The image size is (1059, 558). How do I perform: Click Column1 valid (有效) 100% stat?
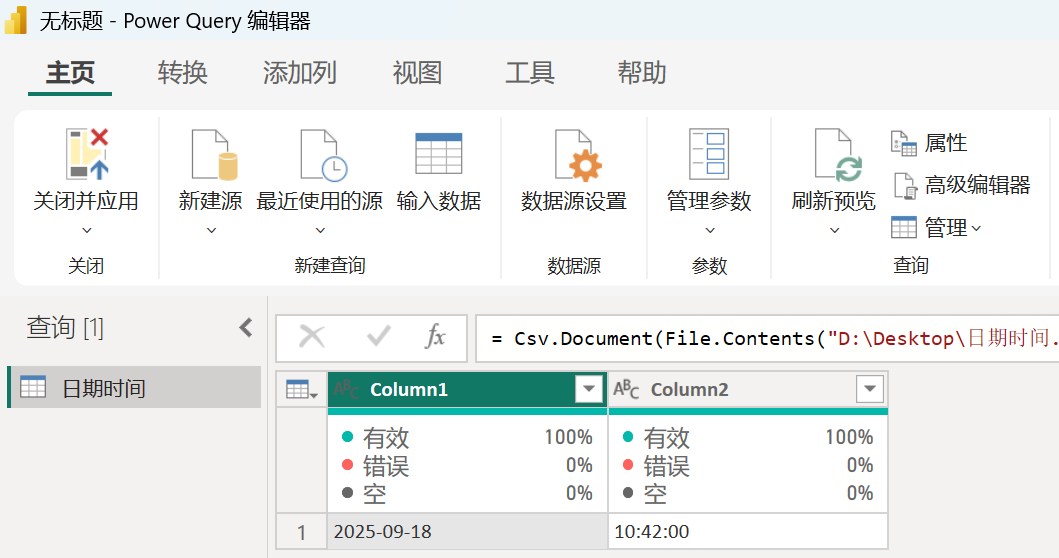(x=467, y=438)
